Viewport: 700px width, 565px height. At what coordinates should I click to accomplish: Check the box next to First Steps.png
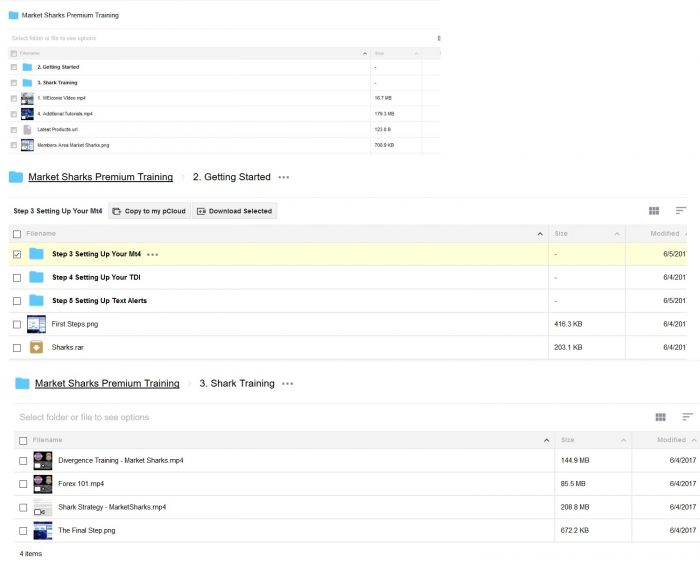pyautogui.click(x=17, y=324)
